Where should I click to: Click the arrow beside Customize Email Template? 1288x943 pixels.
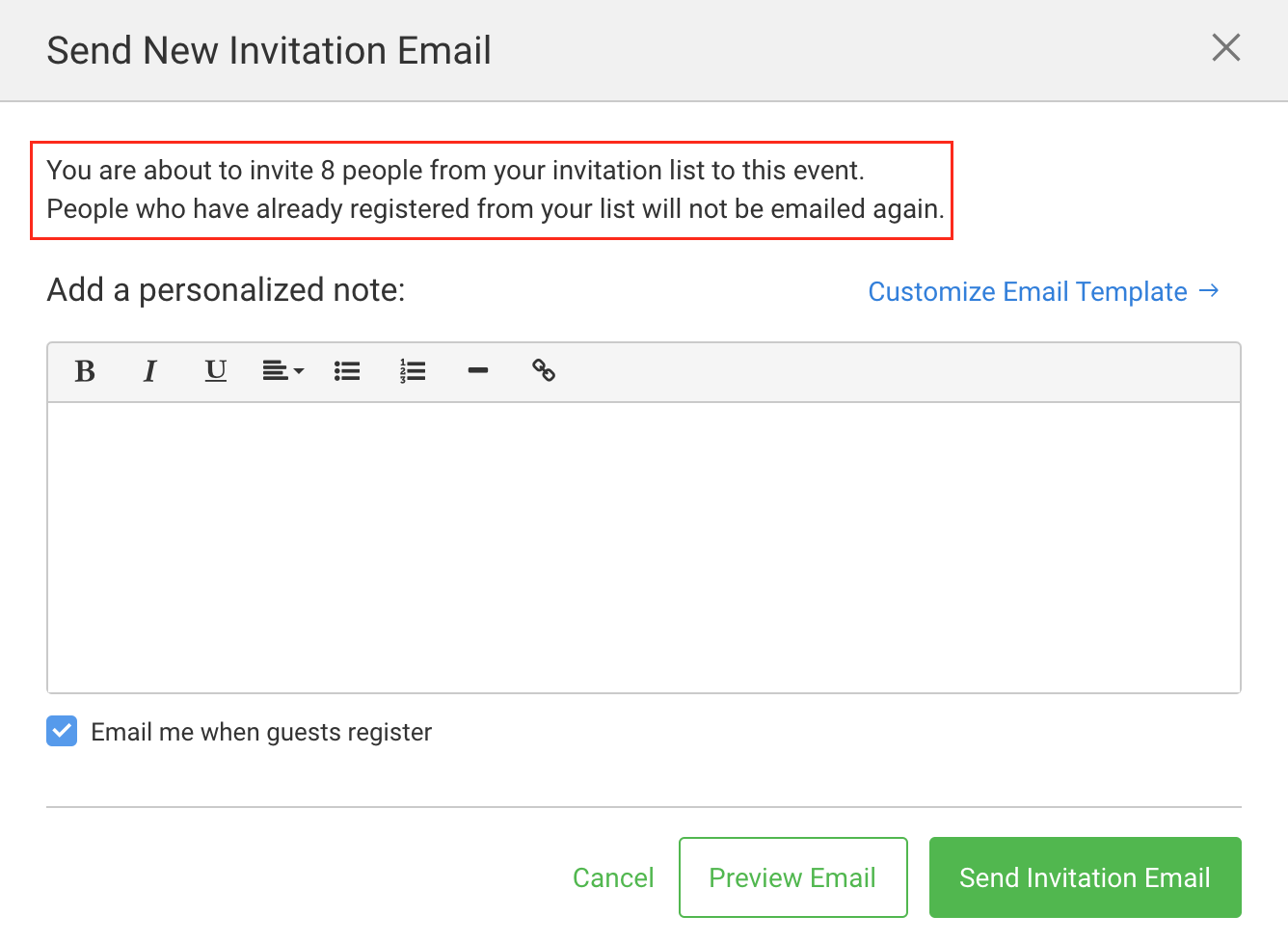coord(1209,290)
